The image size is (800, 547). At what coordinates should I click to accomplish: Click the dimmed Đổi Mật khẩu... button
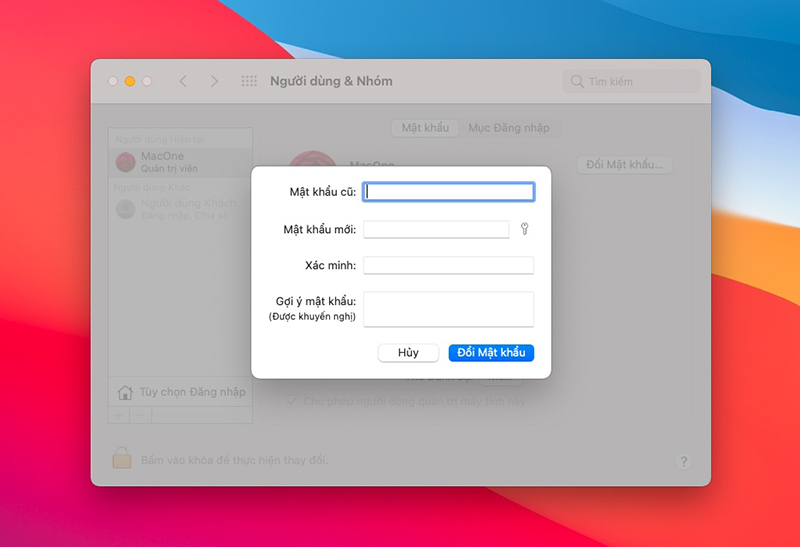624,165
